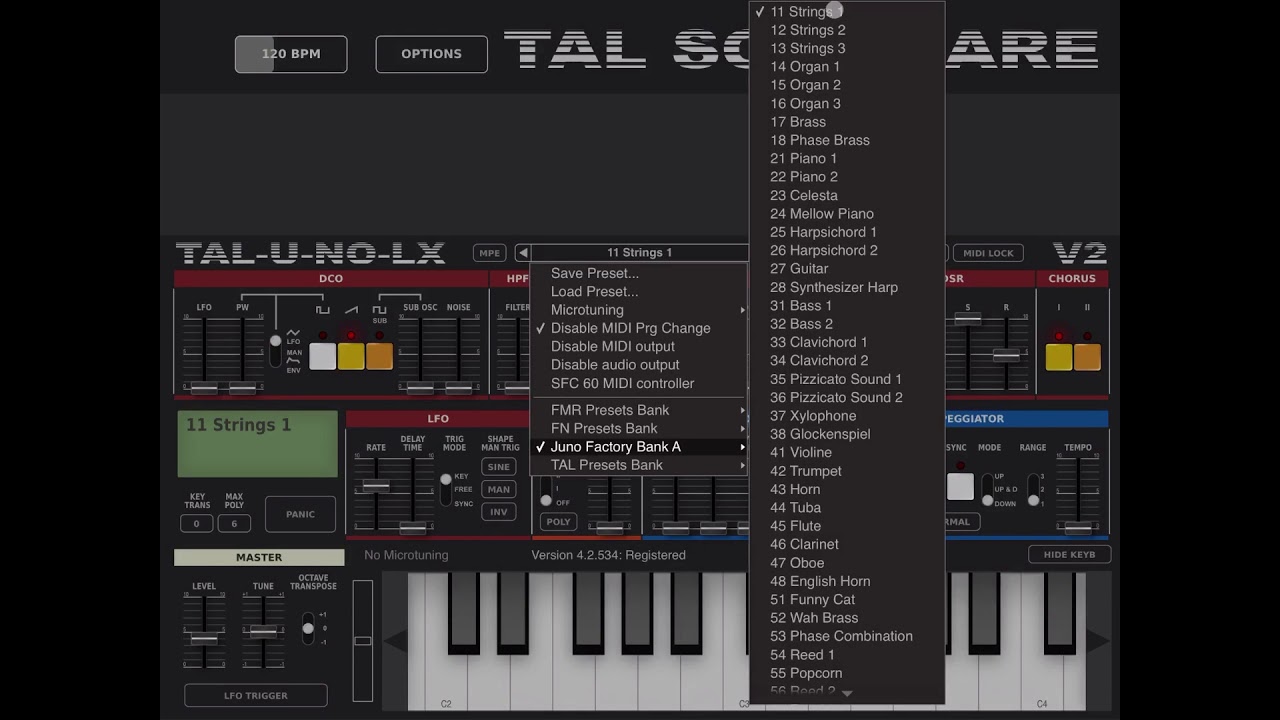Uncheck Disable MIDI Prg Change

pyautogui.click(x=638, y=328)
